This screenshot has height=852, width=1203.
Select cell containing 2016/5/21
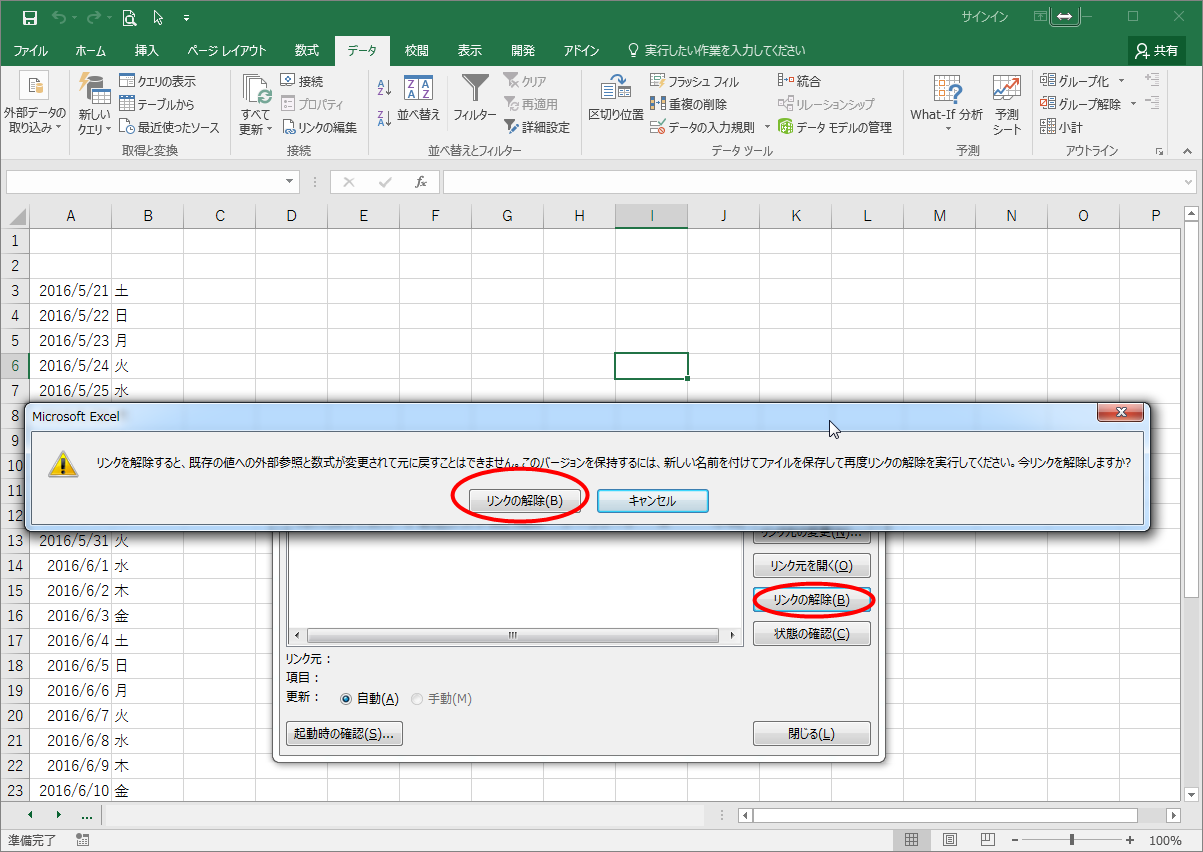pyautogui.click(x=71, y=291)
